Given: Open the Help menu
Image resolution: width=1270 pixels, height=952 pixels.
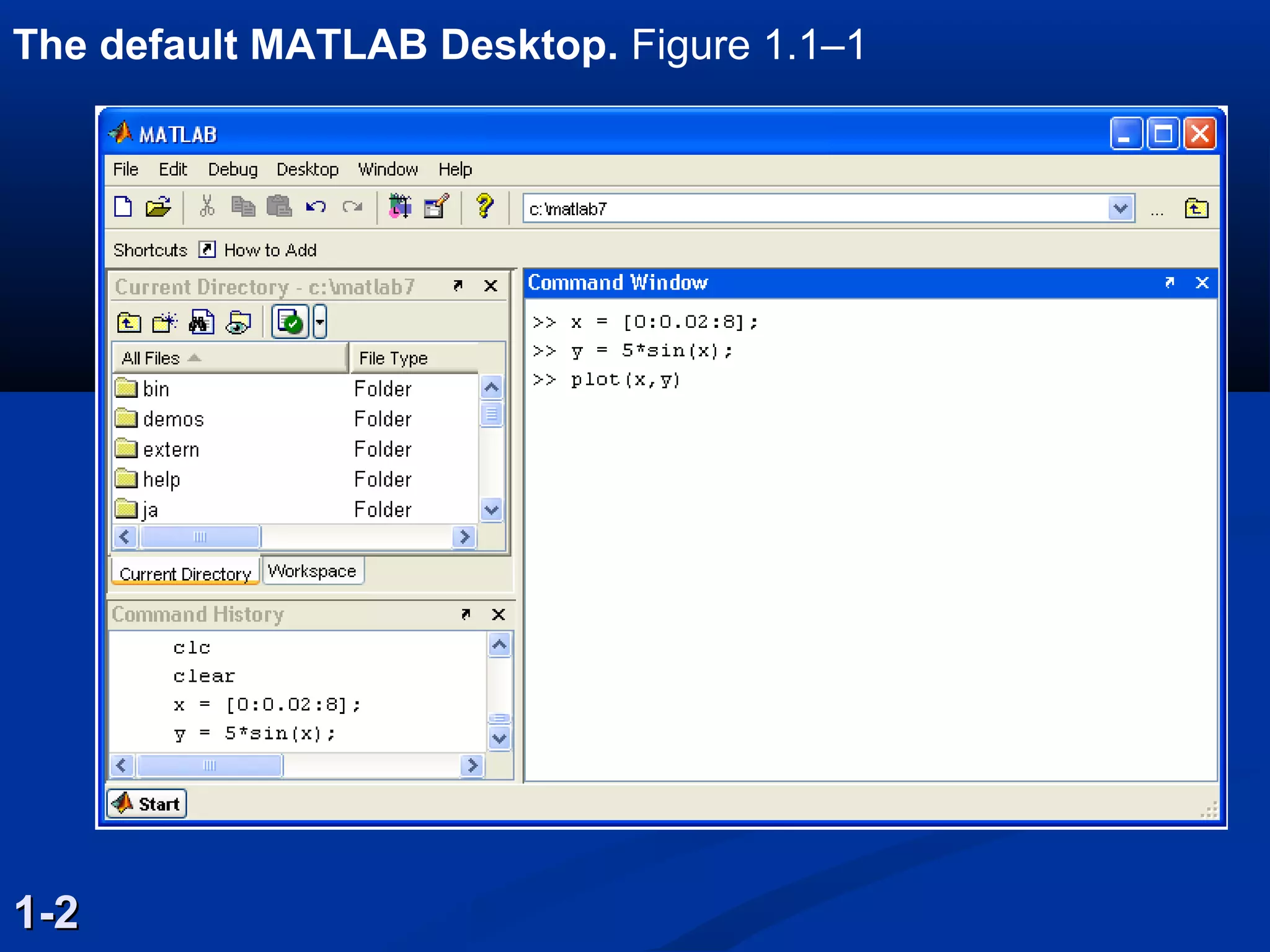Looking at the screenshot, I should click(455, 170).
